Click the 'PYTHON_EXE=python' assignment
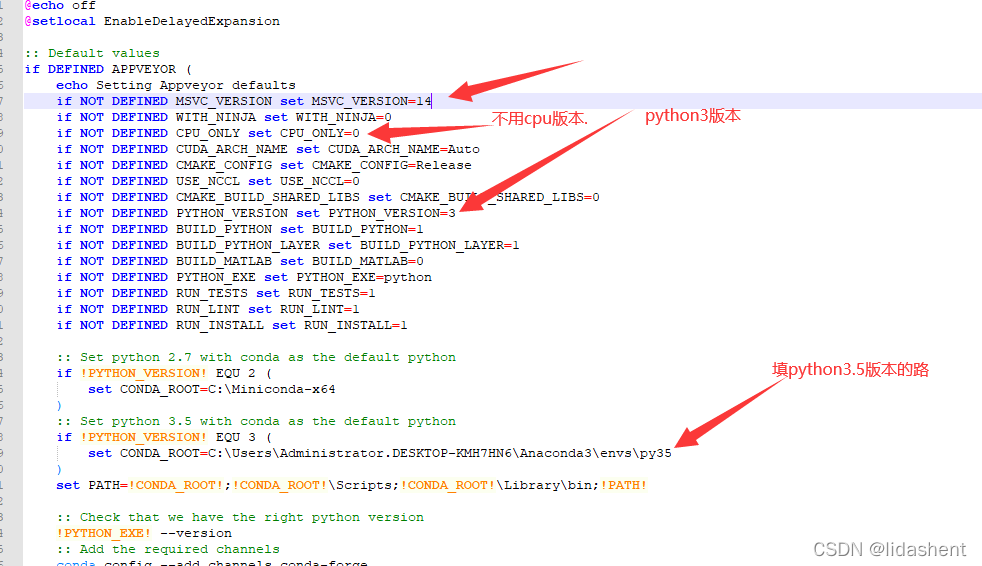Screen dimensions: 982x566 tap(364, 277)
